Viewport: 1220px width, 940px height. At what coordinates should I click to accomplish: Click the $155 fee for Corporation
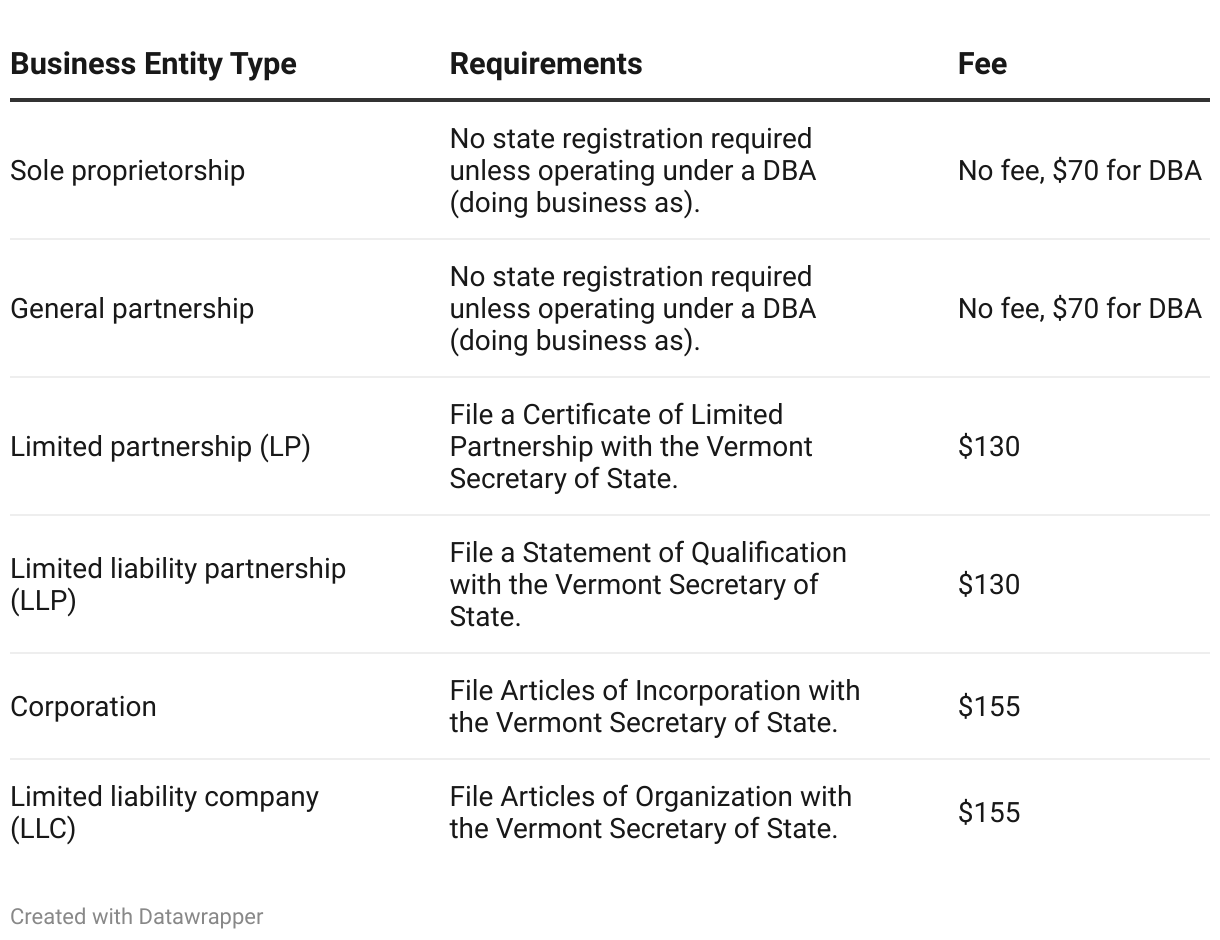coord(989,706)
